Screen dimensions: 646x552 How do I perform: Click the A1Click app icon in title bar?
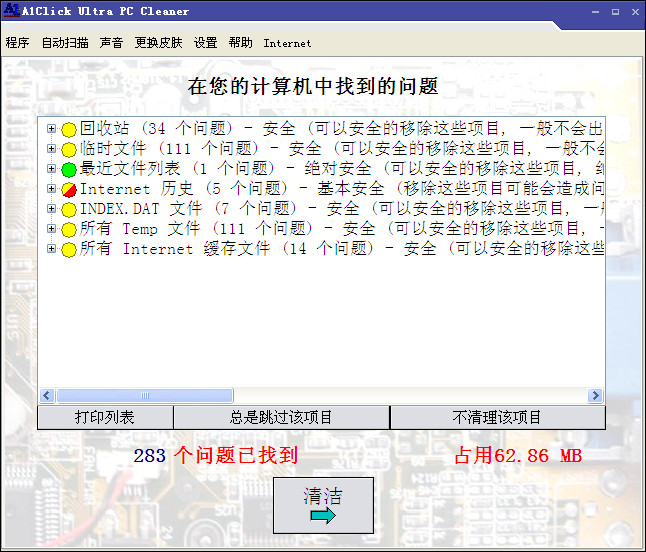(x=11, y=11)
